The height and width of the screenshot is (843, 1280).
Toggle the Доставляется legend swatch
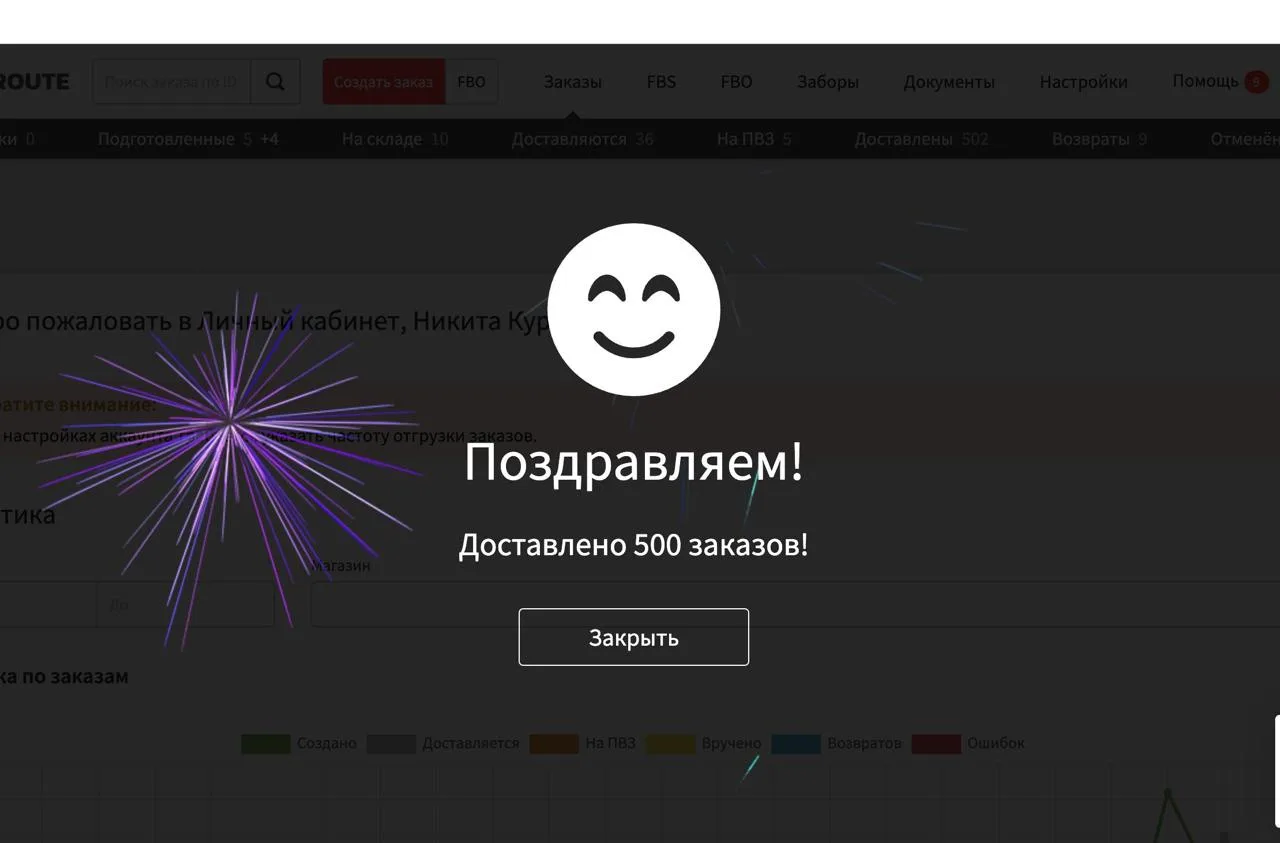tap(391, 744)
